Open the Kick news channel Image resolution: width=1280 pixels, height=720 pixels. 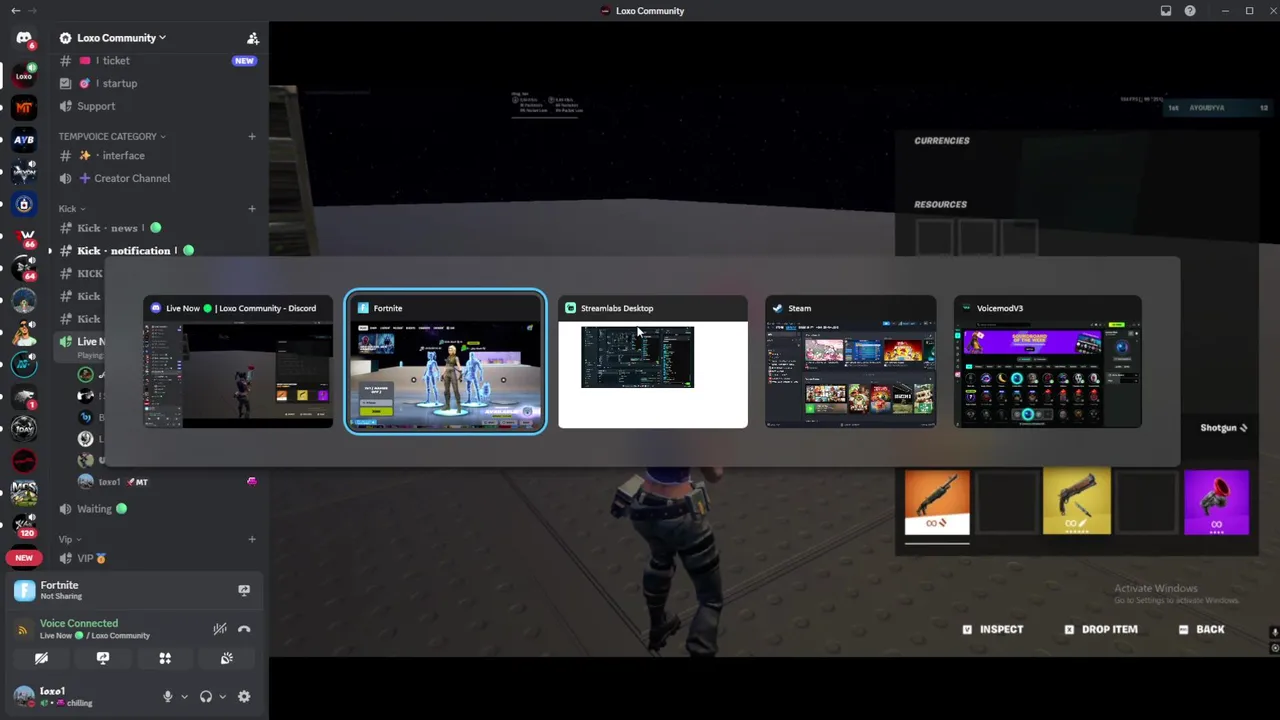click(158, 228)
